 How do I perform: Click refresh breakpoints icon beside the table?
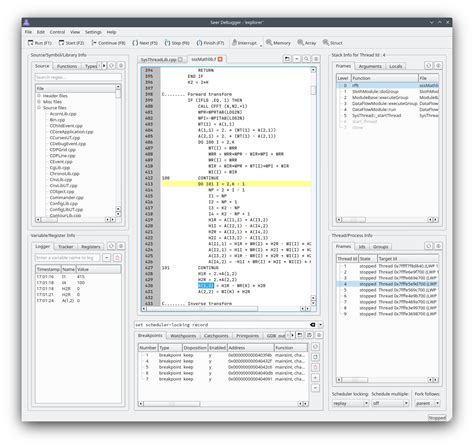click(x=316, y=347)
